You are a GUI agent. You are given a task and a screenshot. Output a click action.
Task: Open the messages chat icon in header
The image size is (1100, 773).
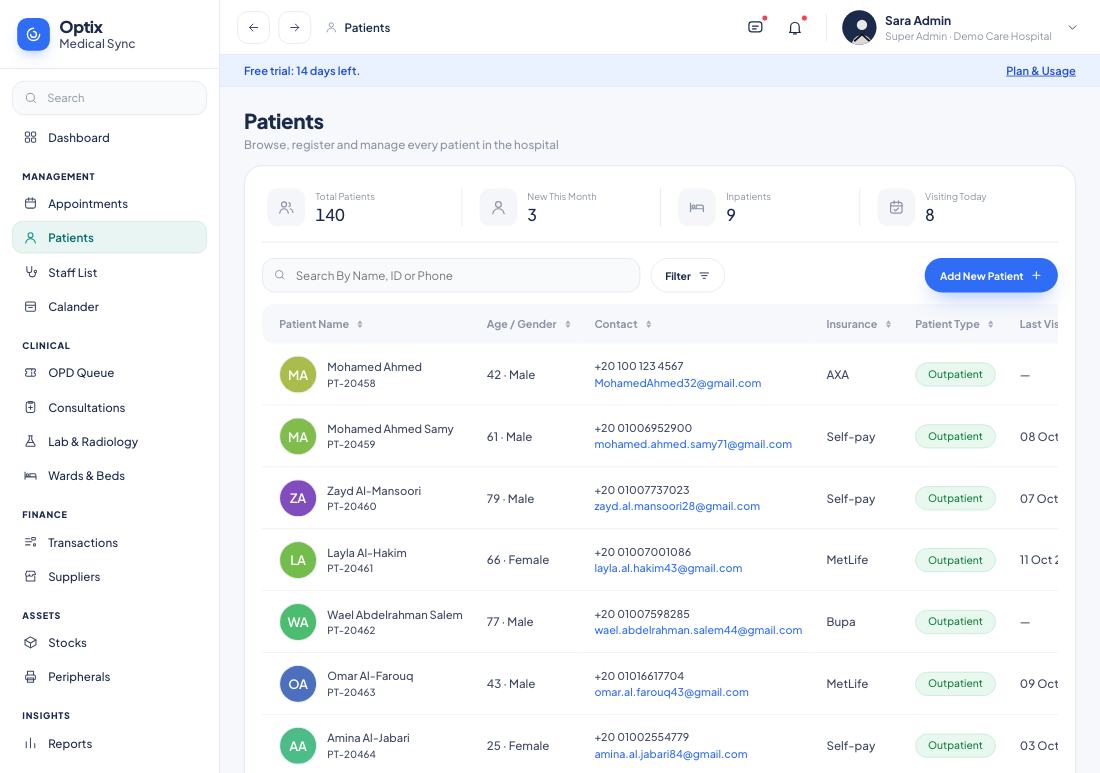756,27
